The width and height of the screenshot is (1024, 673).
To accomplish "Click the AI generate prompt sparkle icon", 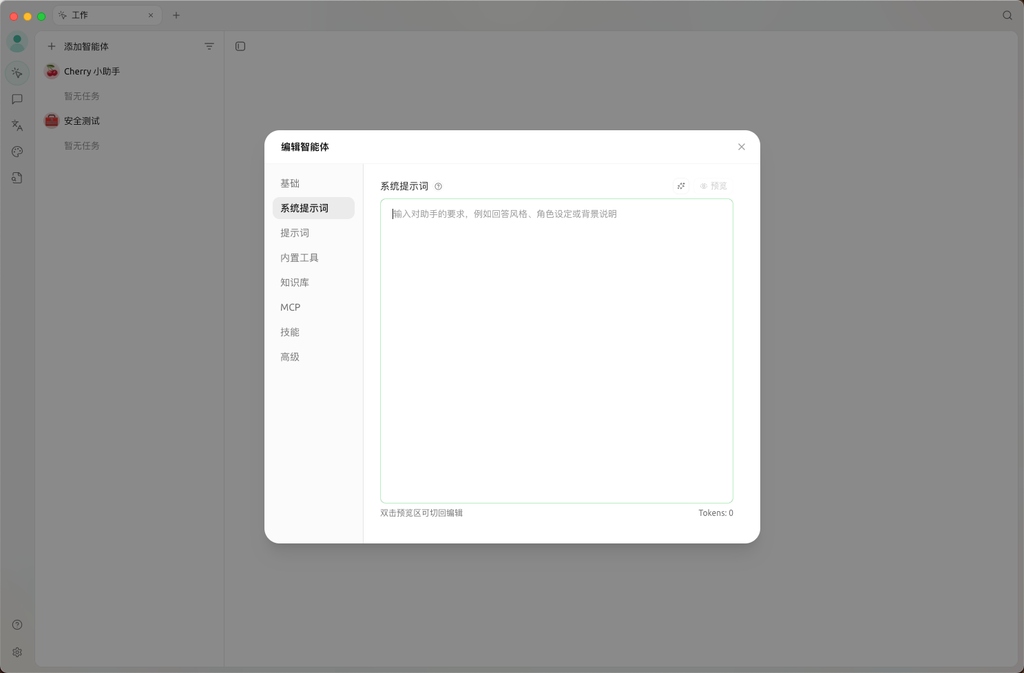I will (x=681, y=186).
